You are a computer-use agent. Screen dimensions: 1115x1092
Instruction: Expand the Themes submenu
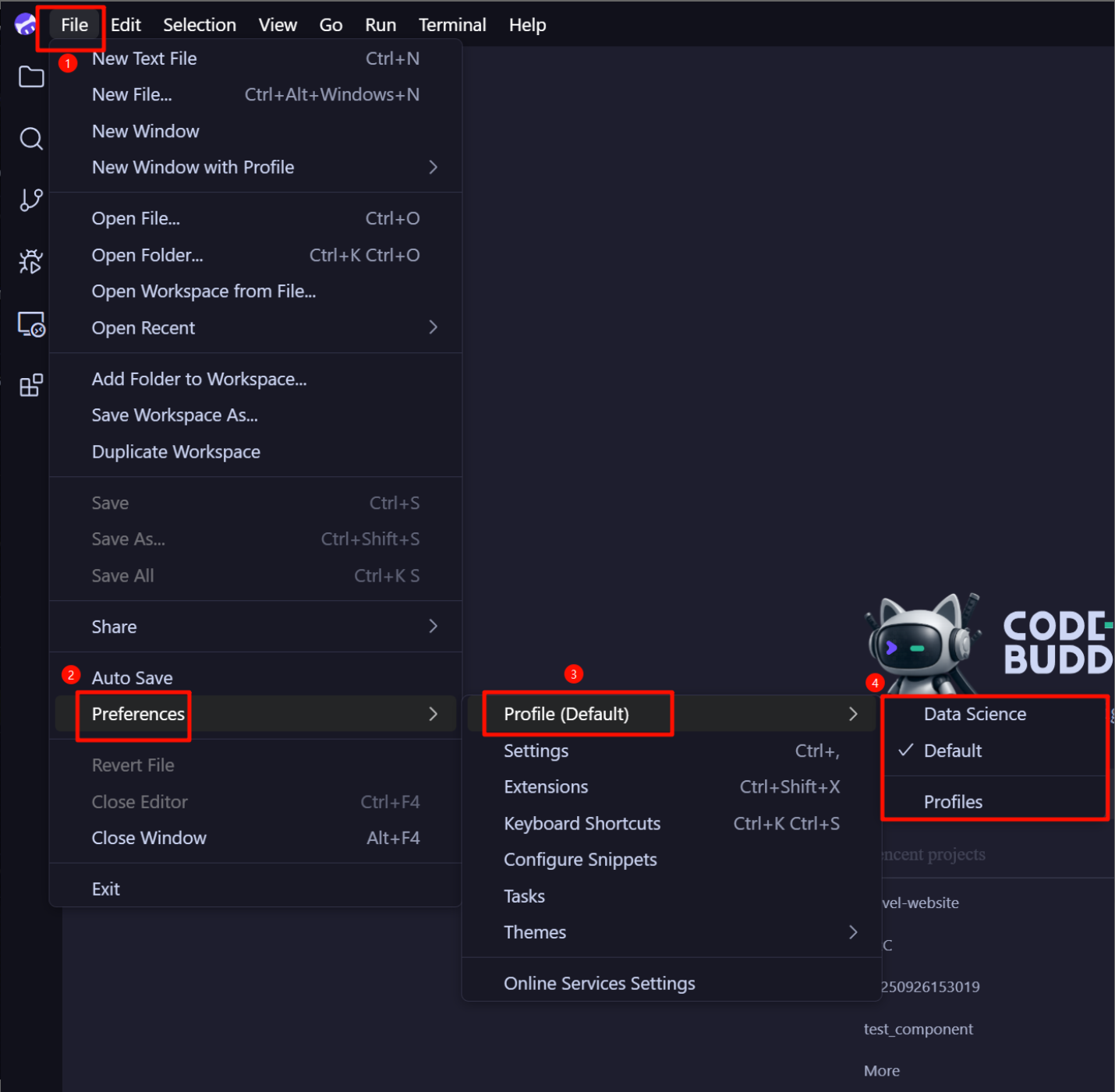[x=535, y=932]
